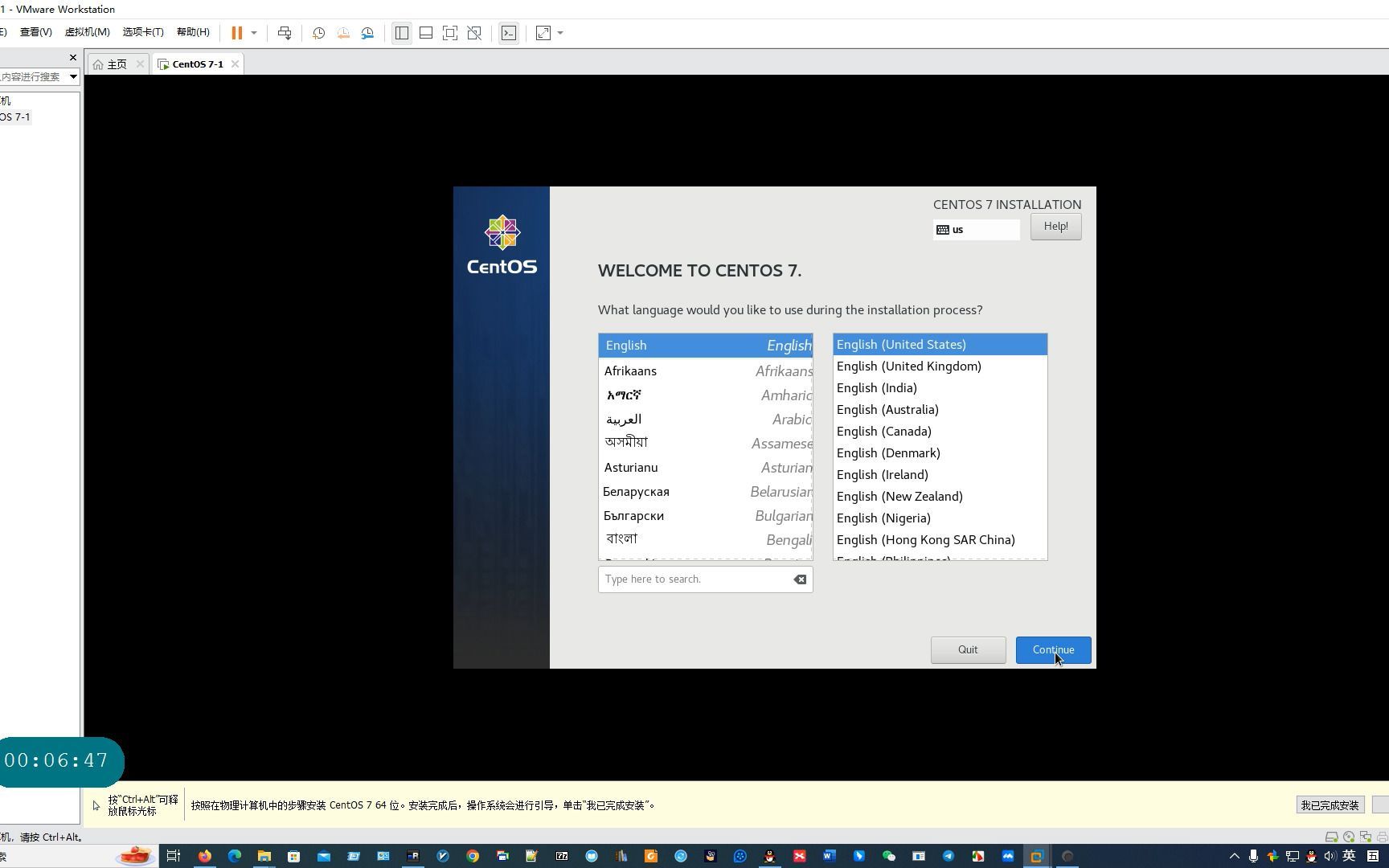
Task: Click Continue in CentOS installer
Action: coord(1053,650)
